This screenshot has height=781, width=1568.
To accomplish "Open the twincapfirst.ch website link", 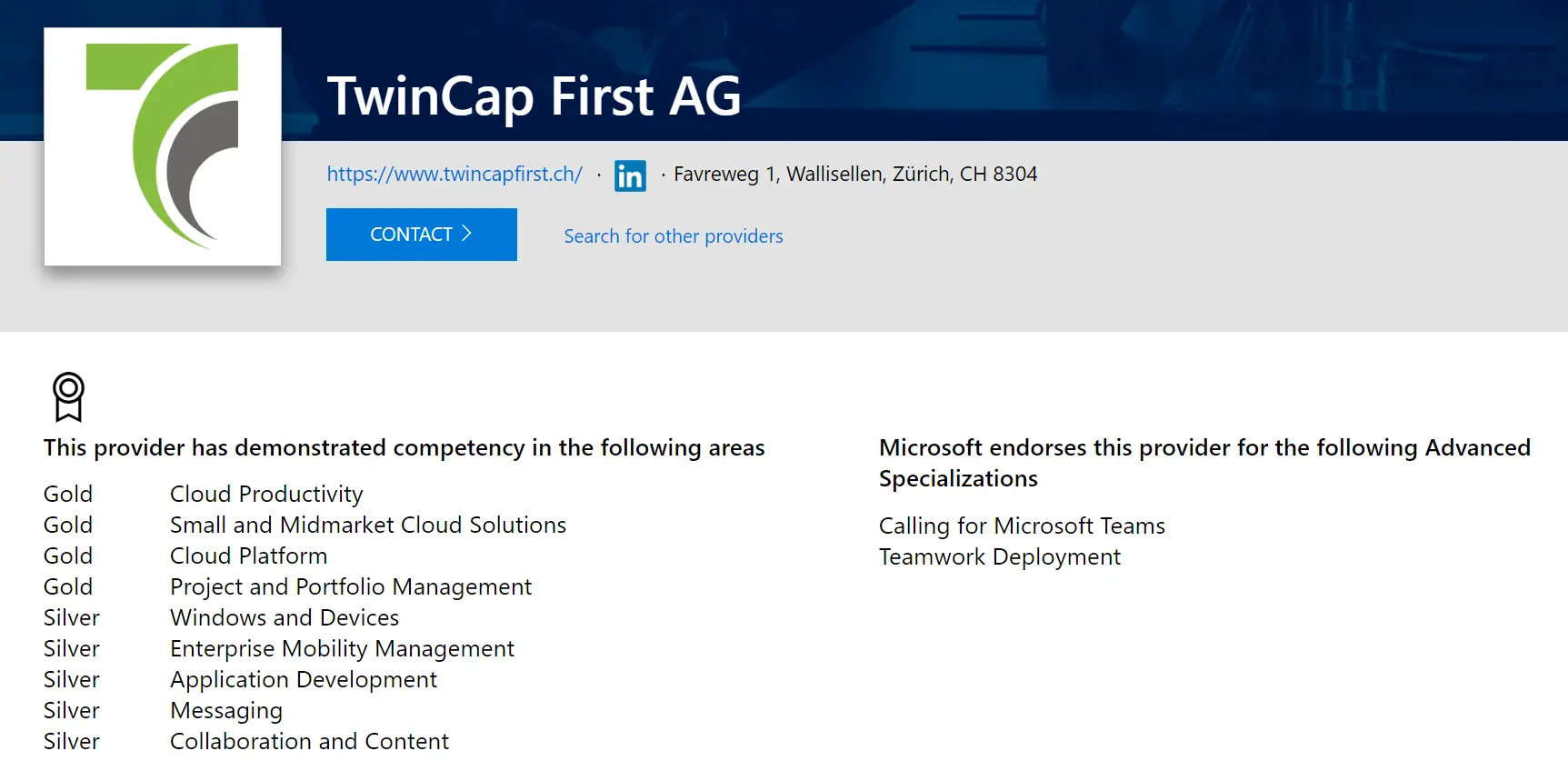I will click(454, 174).
